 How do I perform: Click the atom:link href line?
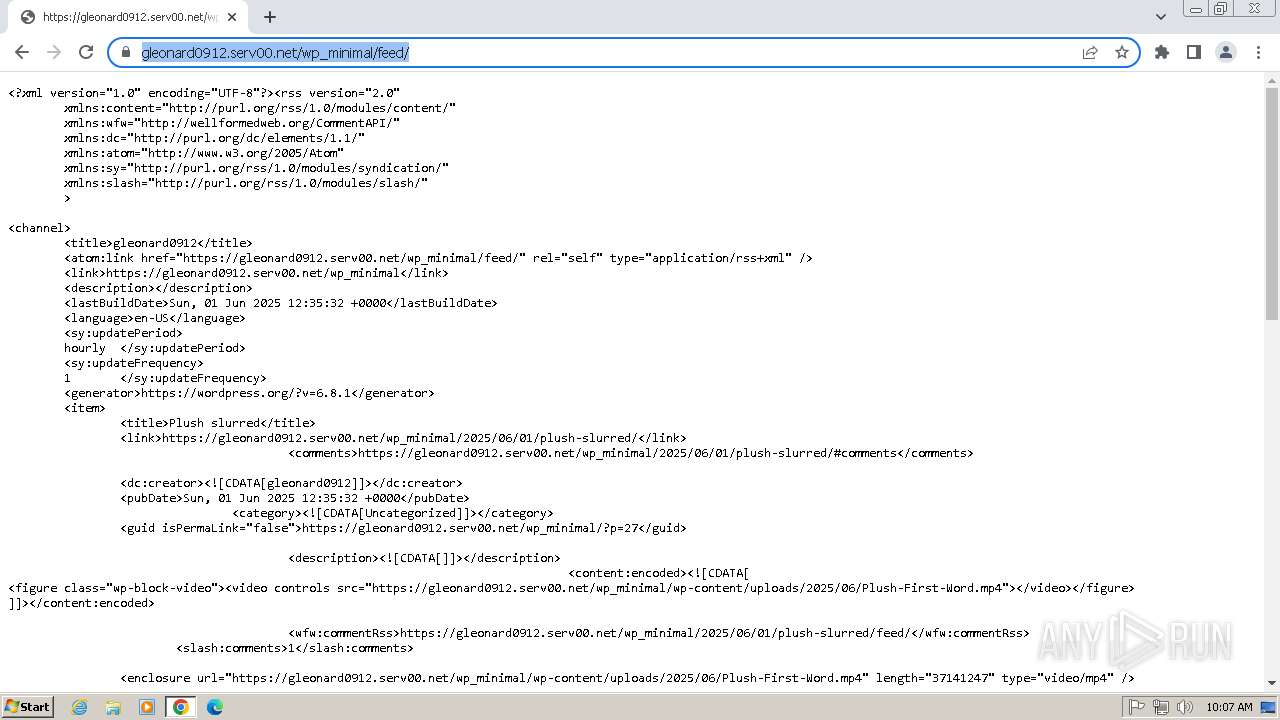[438, 258]
